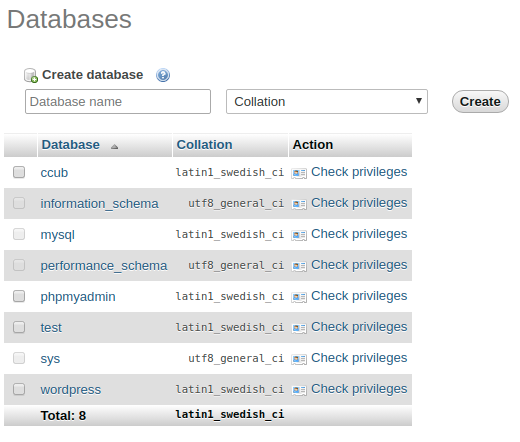This screenshot has height=442, width=520.
Task: Click the Action column header
Action: 313,145
